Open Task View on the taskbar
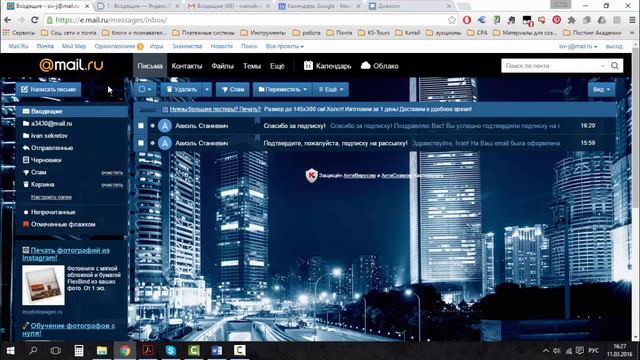This screenshot has width=640, height=360. point(56,351)
